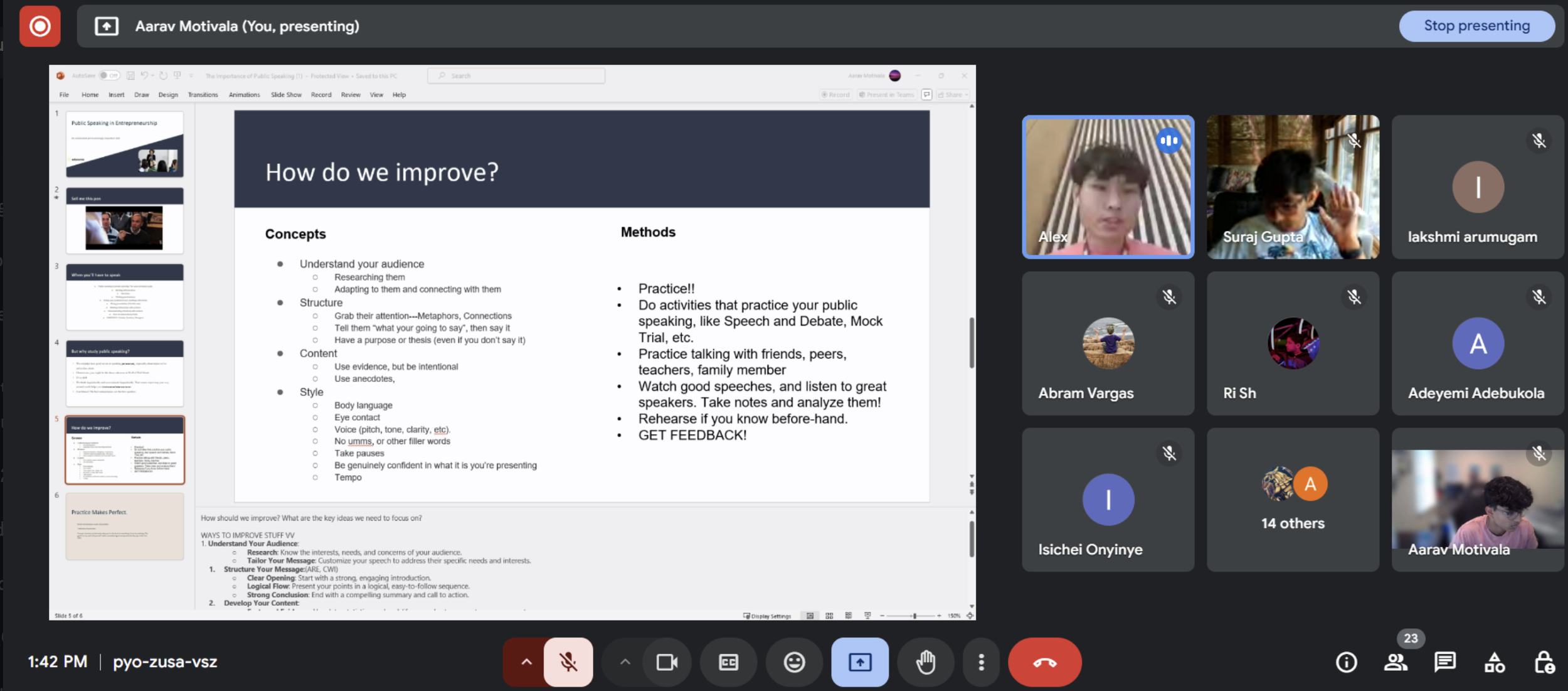Show the people participants panel

point(1396,662)
